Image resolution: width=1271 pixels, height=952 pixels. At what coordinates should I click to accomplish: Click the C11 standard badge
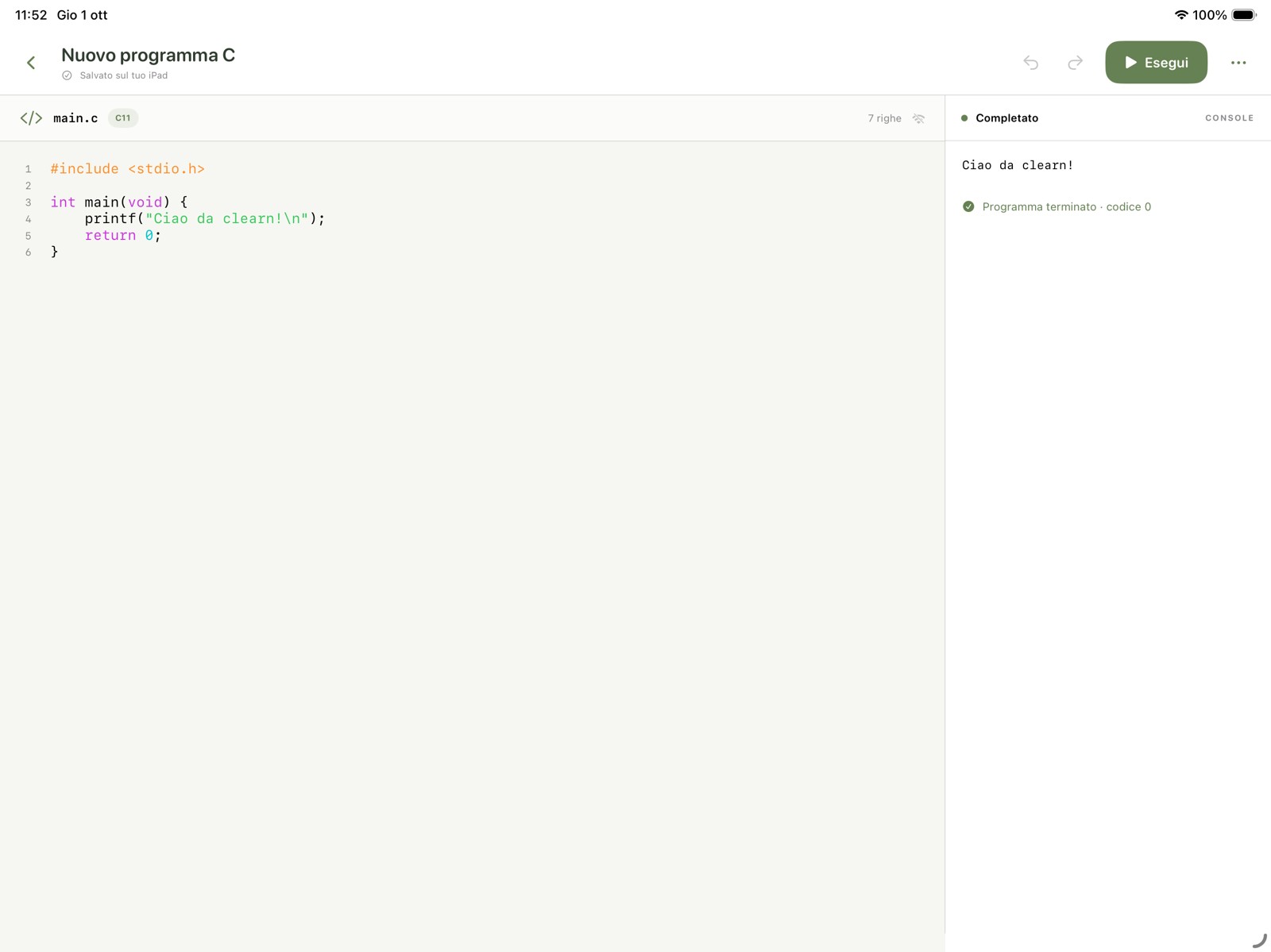point(122,118)
